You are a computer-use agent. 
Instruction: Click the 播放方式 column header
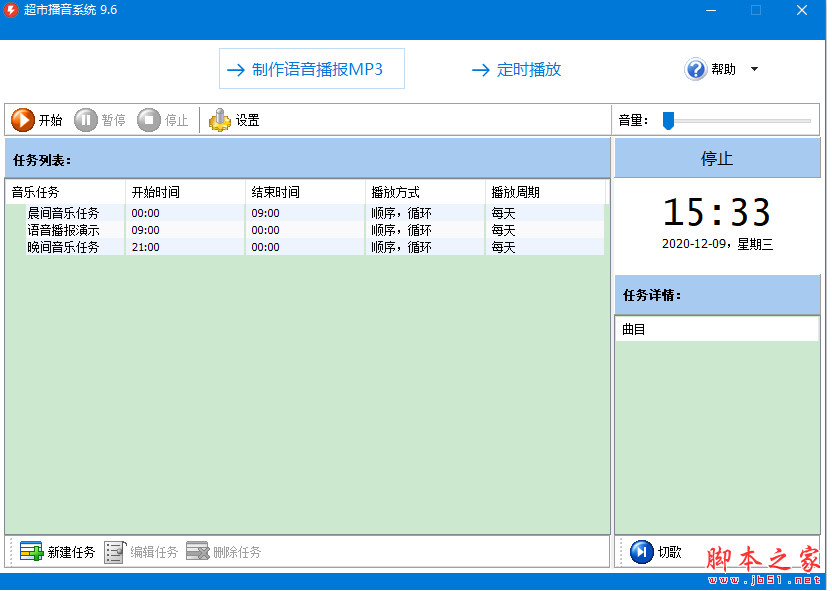[425, 192]
